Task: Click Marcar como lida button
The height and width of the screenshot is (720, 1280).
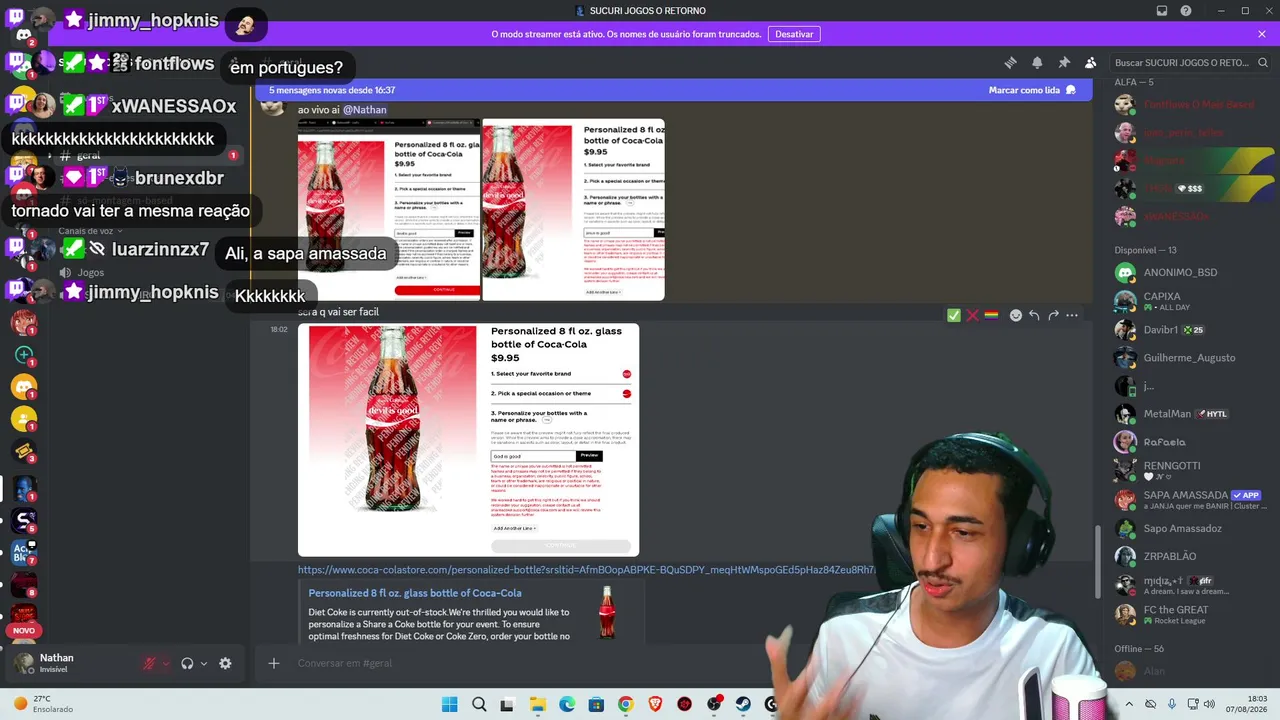Action: 1032,90
